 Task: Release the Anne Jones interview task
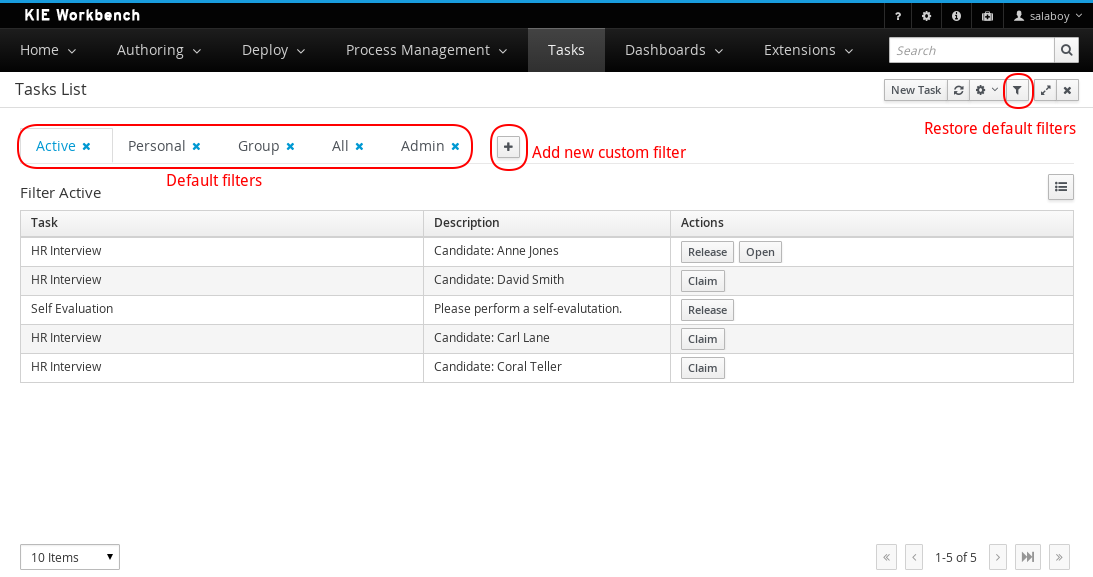coord(707,252)
